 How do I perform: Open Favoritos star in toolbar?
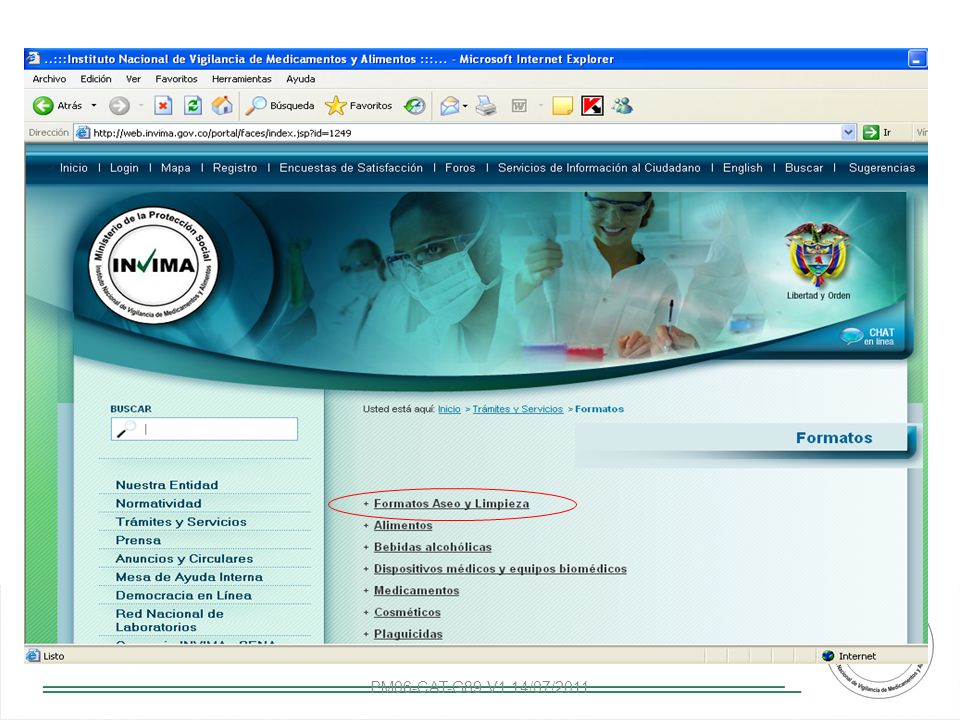click(x=359, y=106)
